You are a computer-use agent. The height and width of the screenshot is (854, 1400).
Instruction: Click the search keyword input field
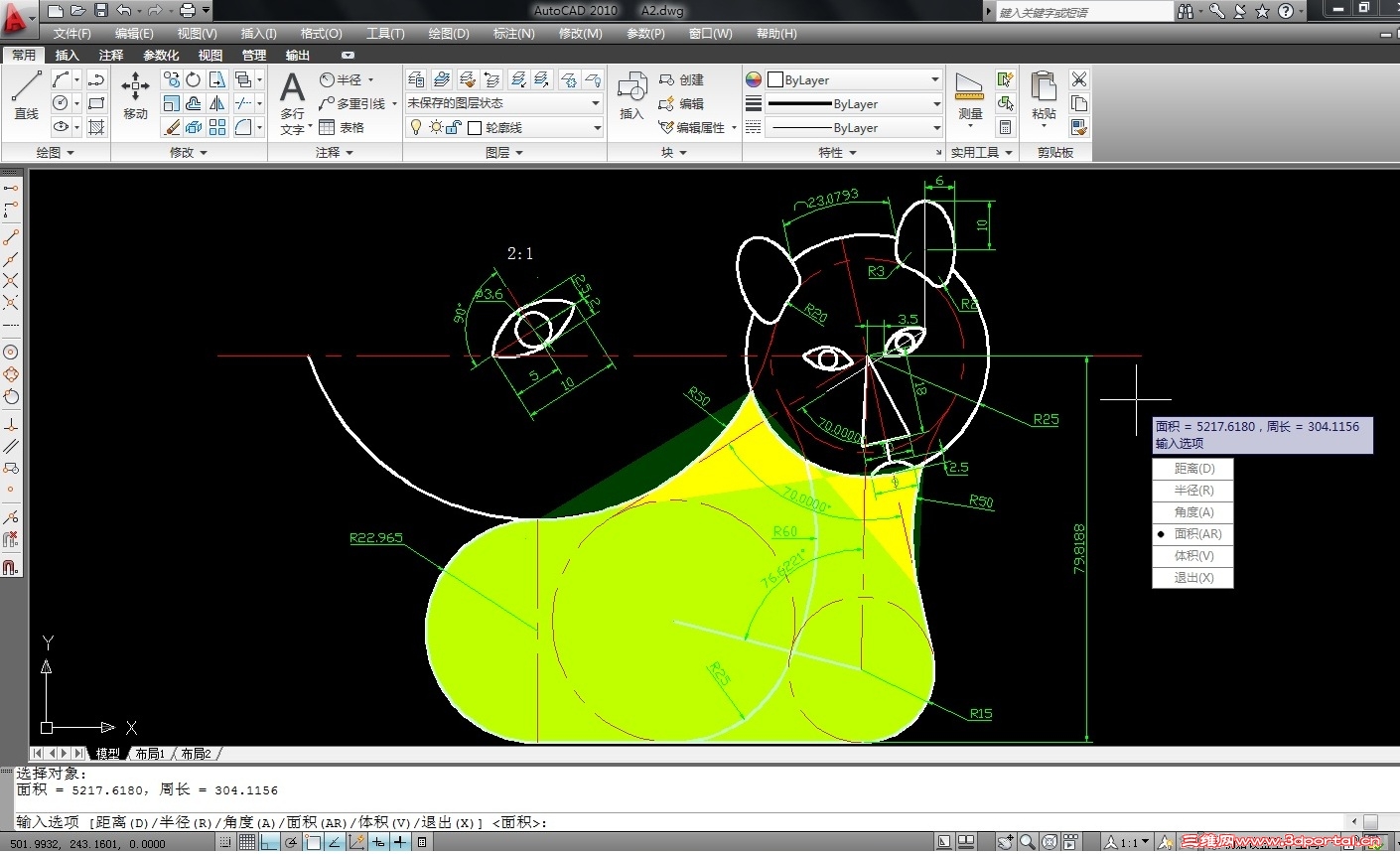pos(1083,12)
